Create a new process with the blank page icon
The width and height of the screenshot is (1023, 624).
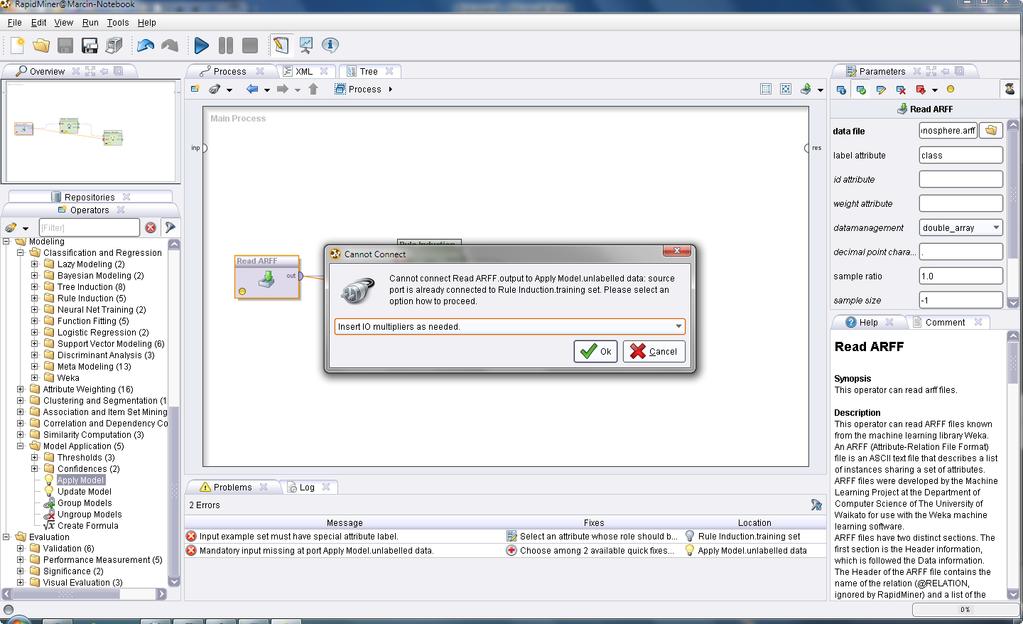coord(18,45)
